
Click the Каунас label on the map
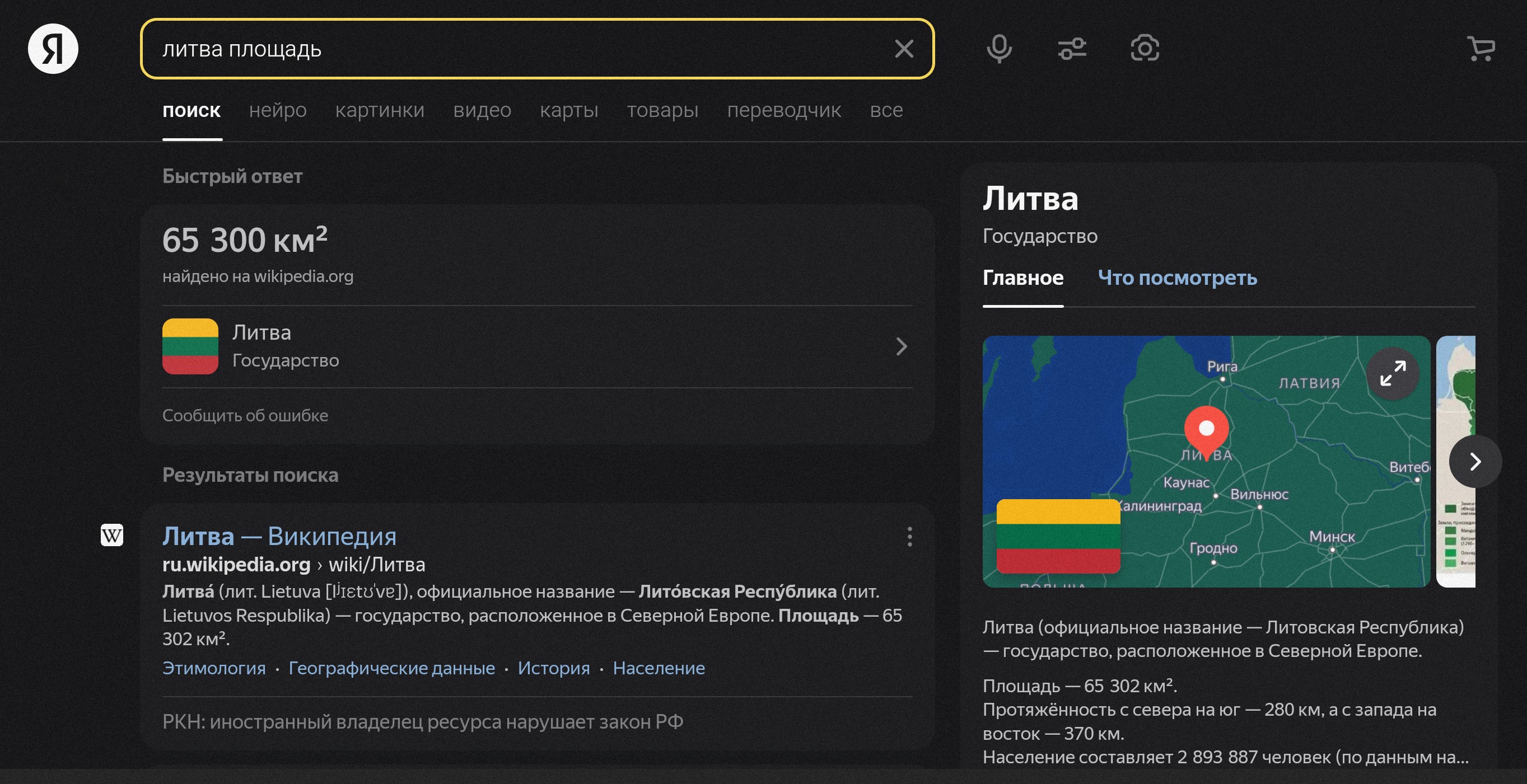tap(1186, 482)
